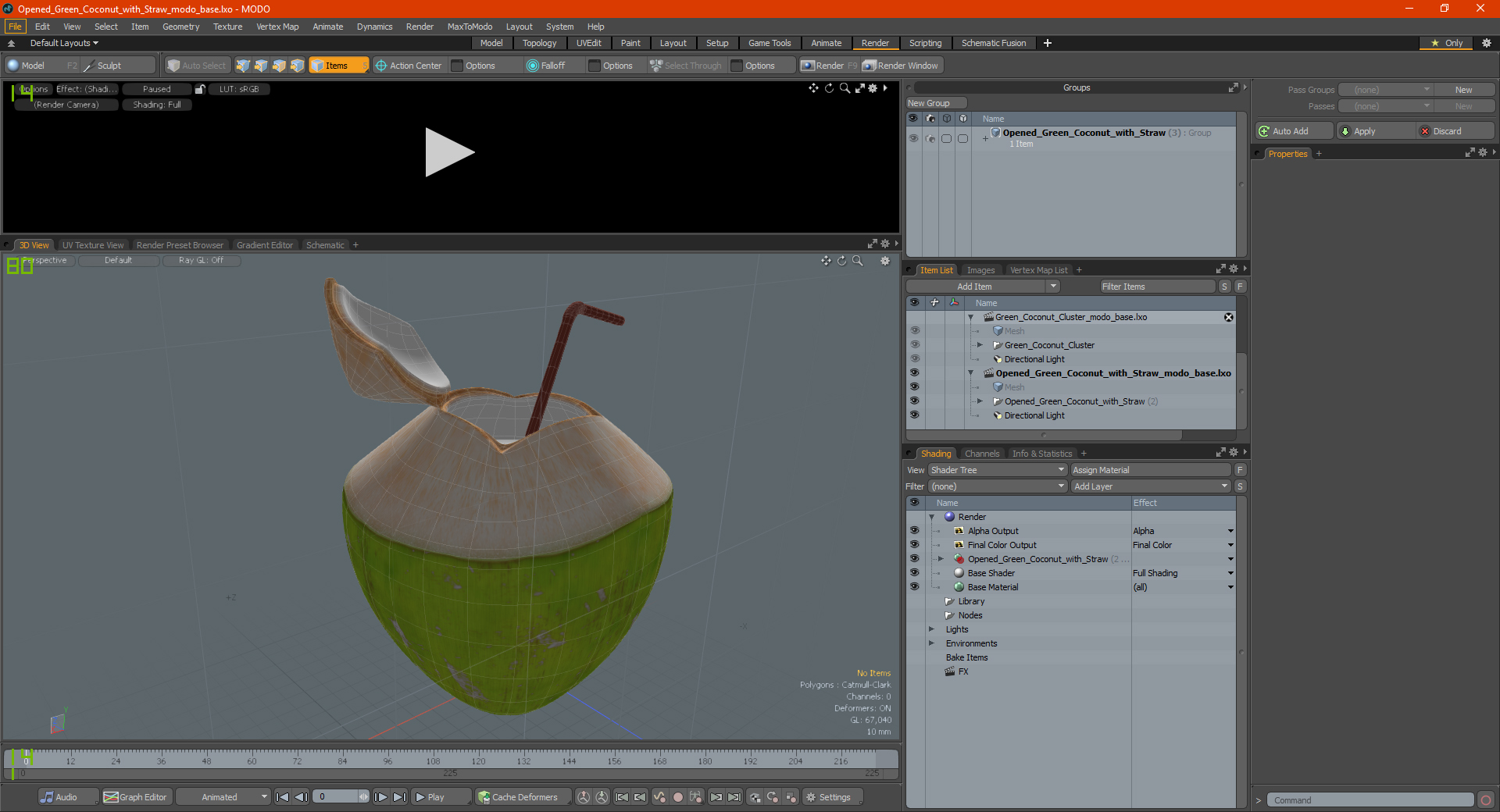Switch to the Channels tab

[981, 454]
